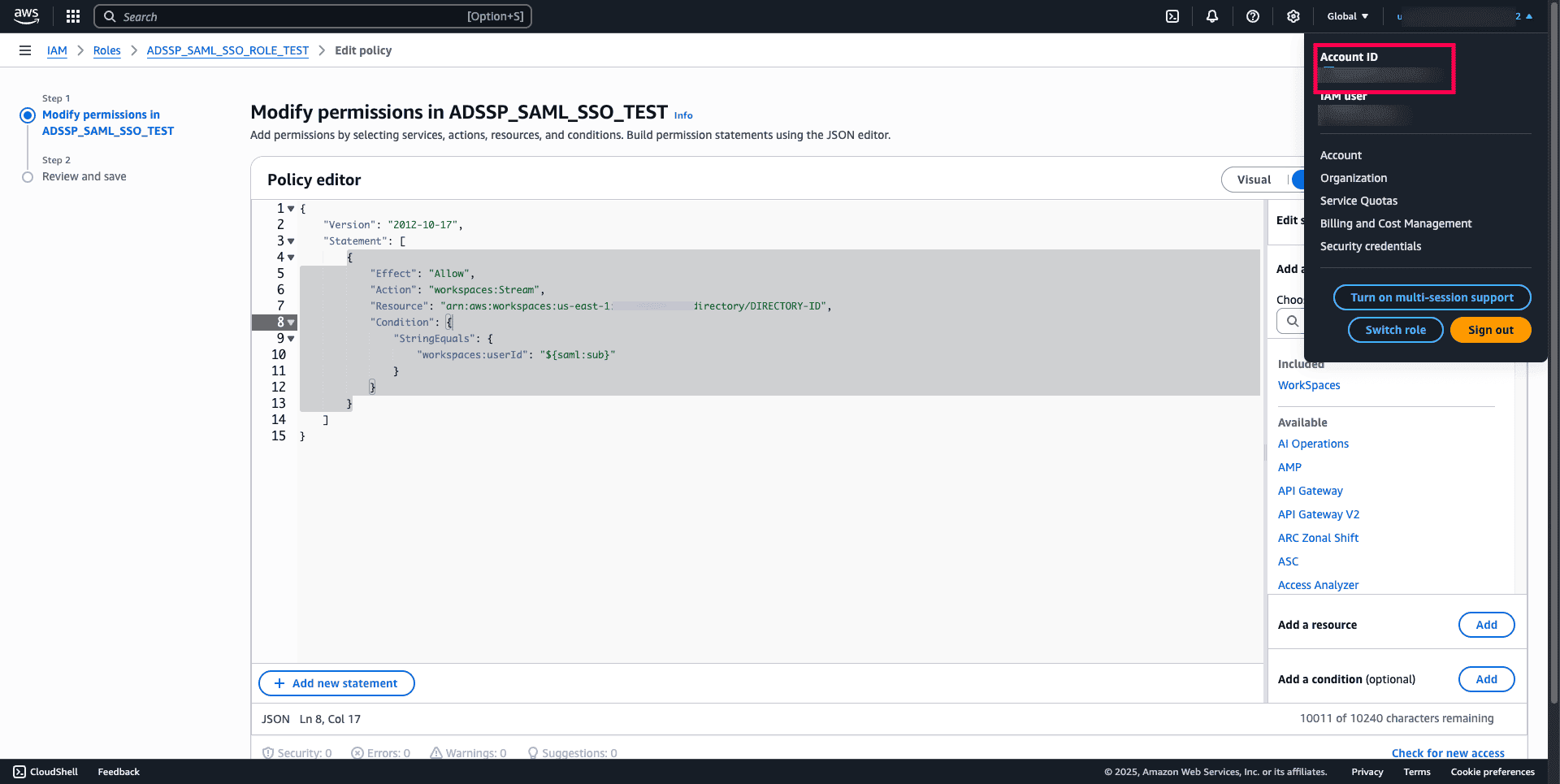
Task: Click the CloudShell icon in footer
Action: coord(19,772)
